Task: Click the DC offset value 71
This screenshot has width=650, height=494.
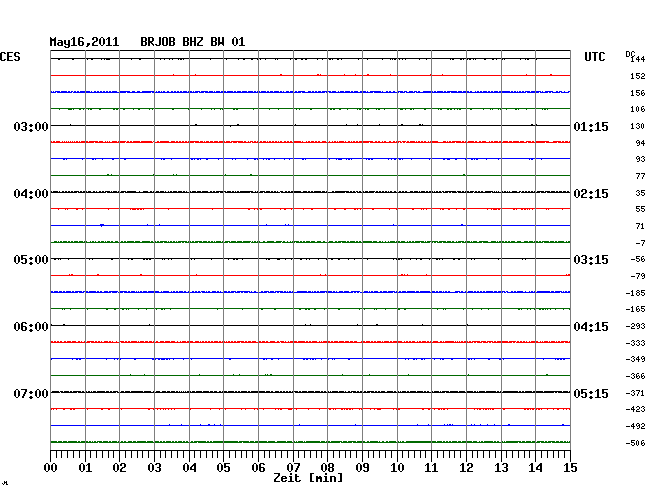Action: (640, 226)
